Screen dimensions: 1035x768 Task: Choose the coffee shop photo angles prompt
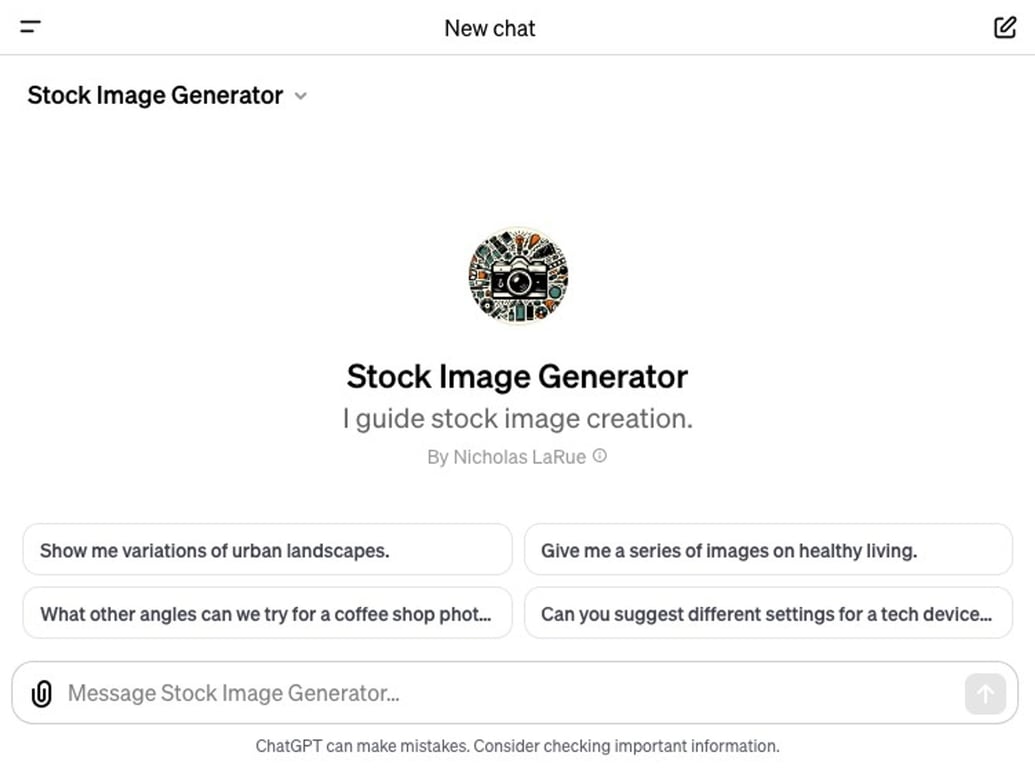pos(266,613)
